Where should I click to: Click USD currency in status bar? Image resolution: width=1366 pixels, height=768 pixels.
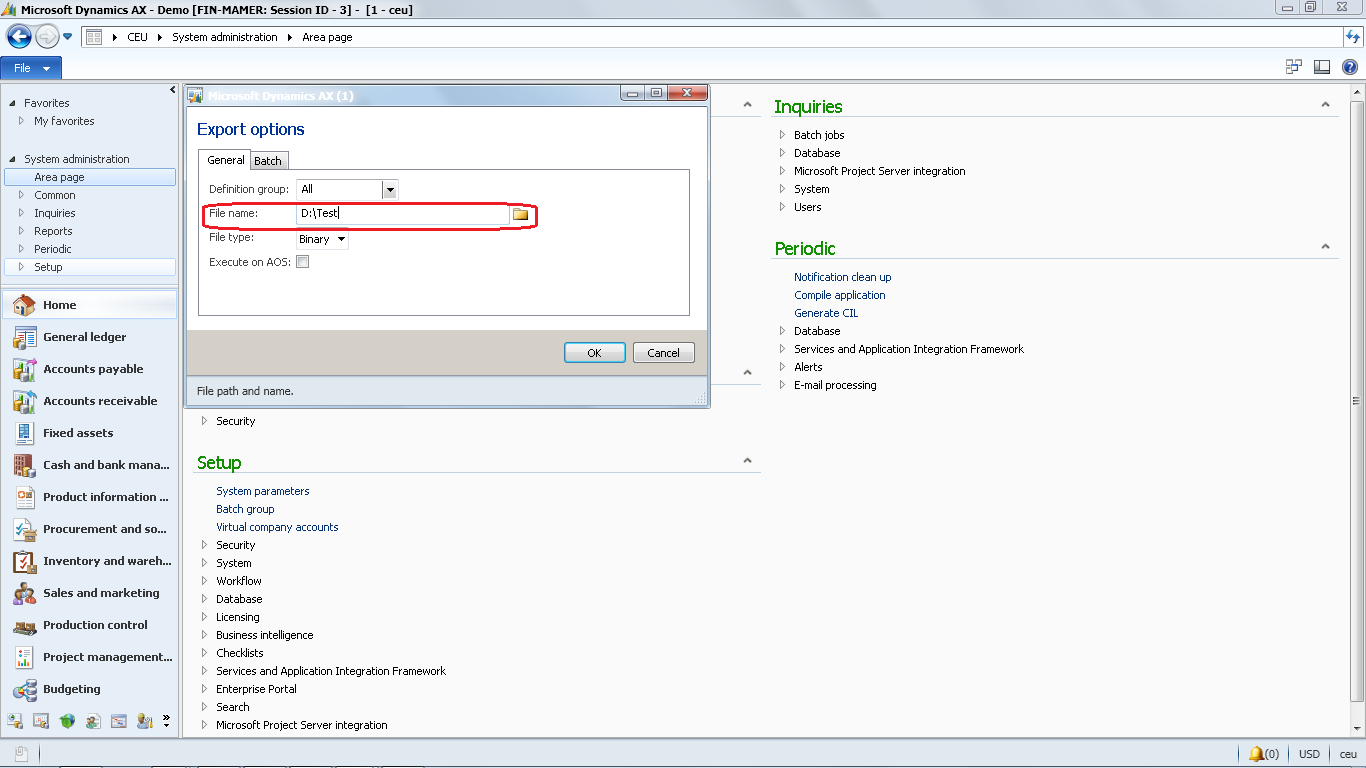[1309, 754]
